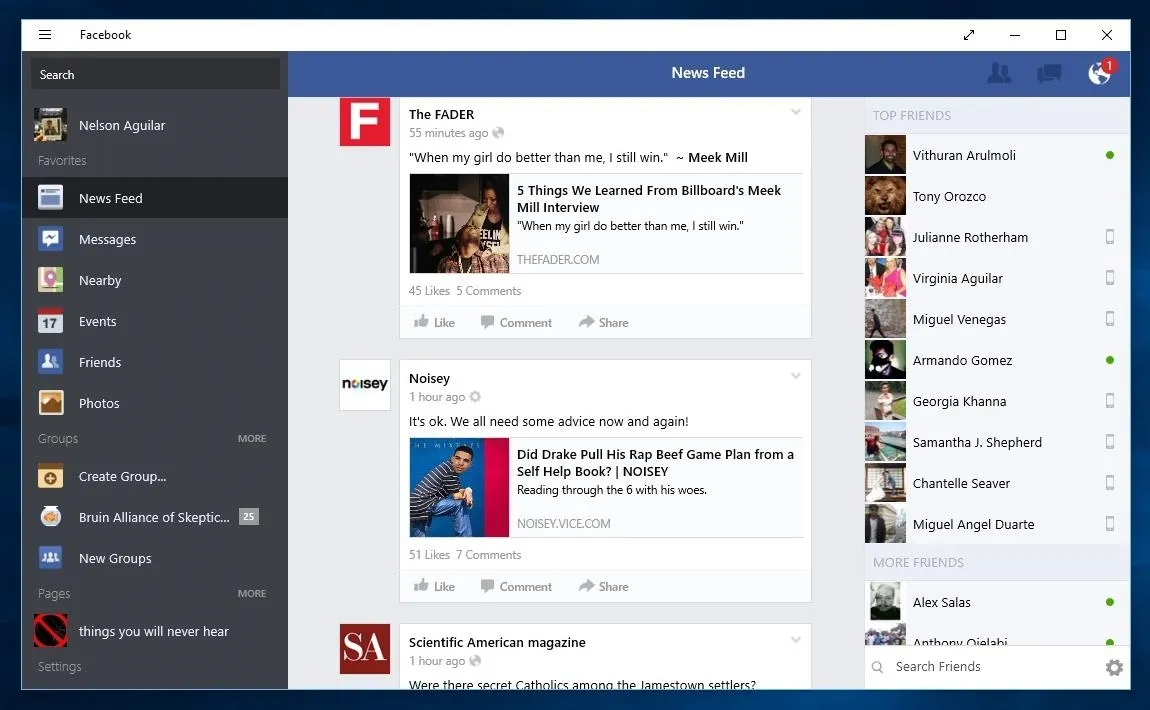Viewport: 1150px width, 710px height.
Task: Open chat with Miguel Angel Duarte
Action: pyautogui.click(x=997, y=524)
